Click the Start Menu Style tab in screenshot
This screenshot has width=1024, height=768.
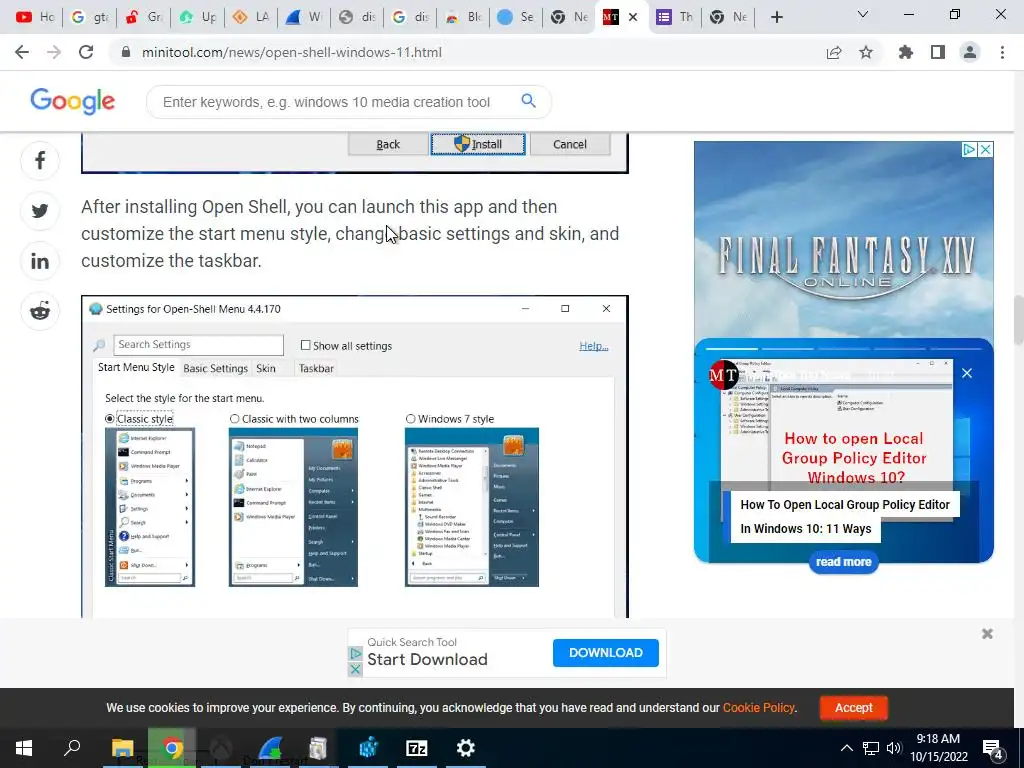click(x=136, y=367)
